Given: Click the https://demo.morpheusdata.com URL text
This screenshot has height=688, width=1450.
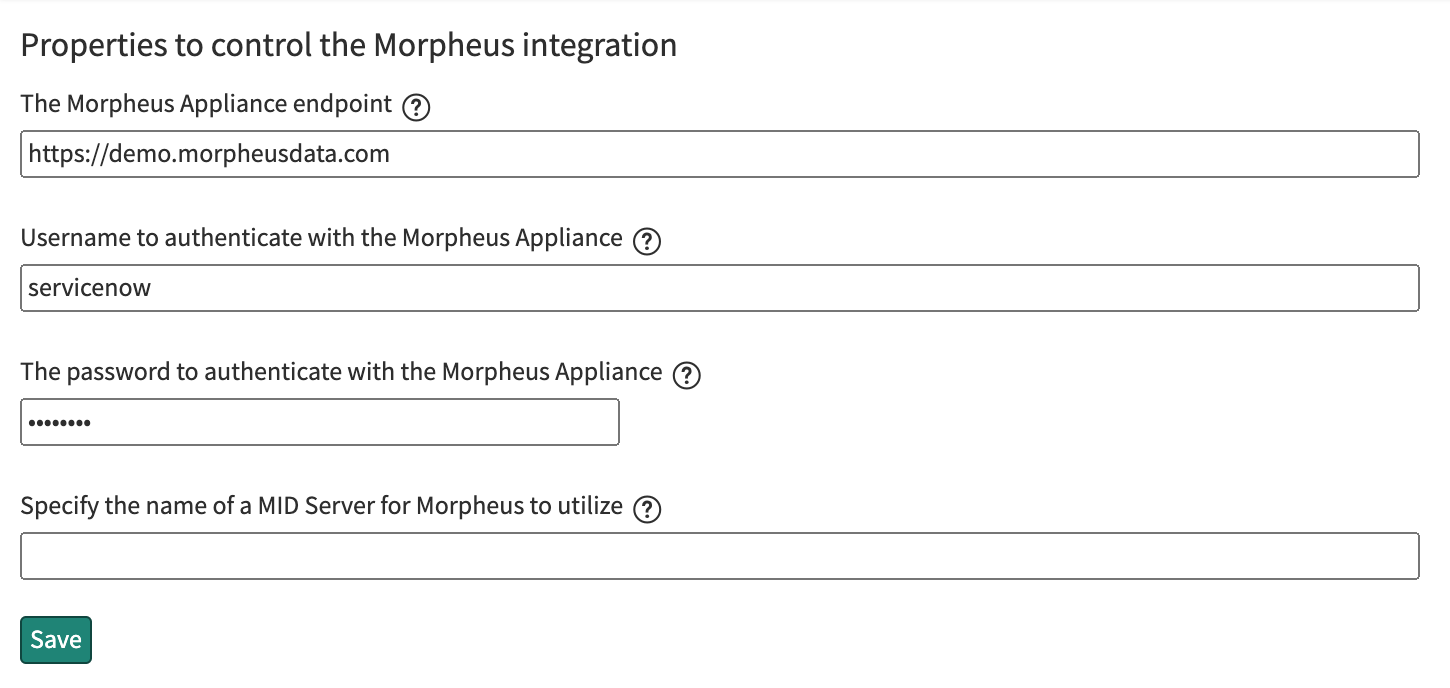Looking at the screenshot, I should tap(209, 154).
